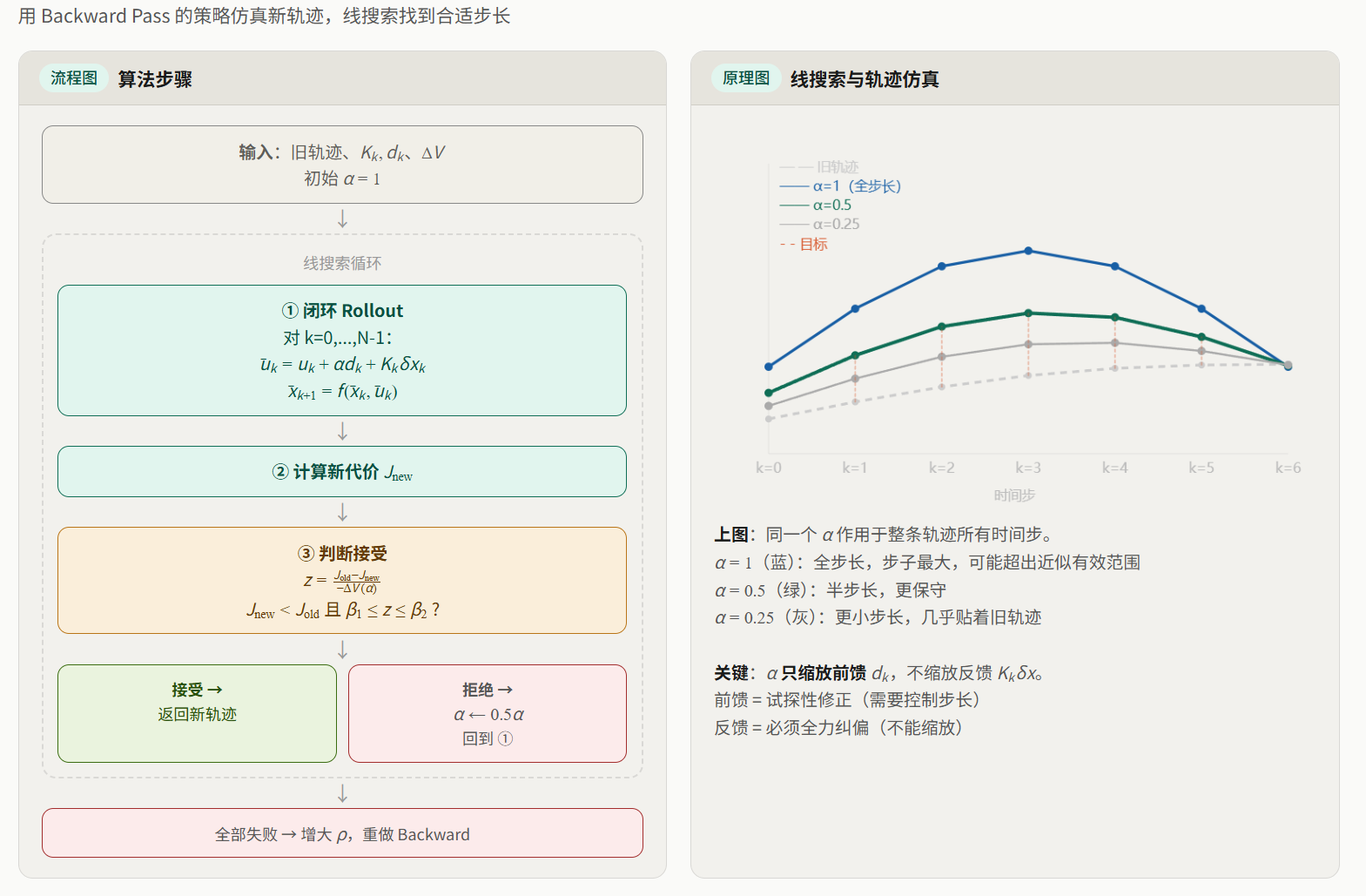Image resolution: width=1366 pixels, height=896 pixels.
Task: Toggle the α=0.25 legend entry
Action: click(x=820, y=225)
